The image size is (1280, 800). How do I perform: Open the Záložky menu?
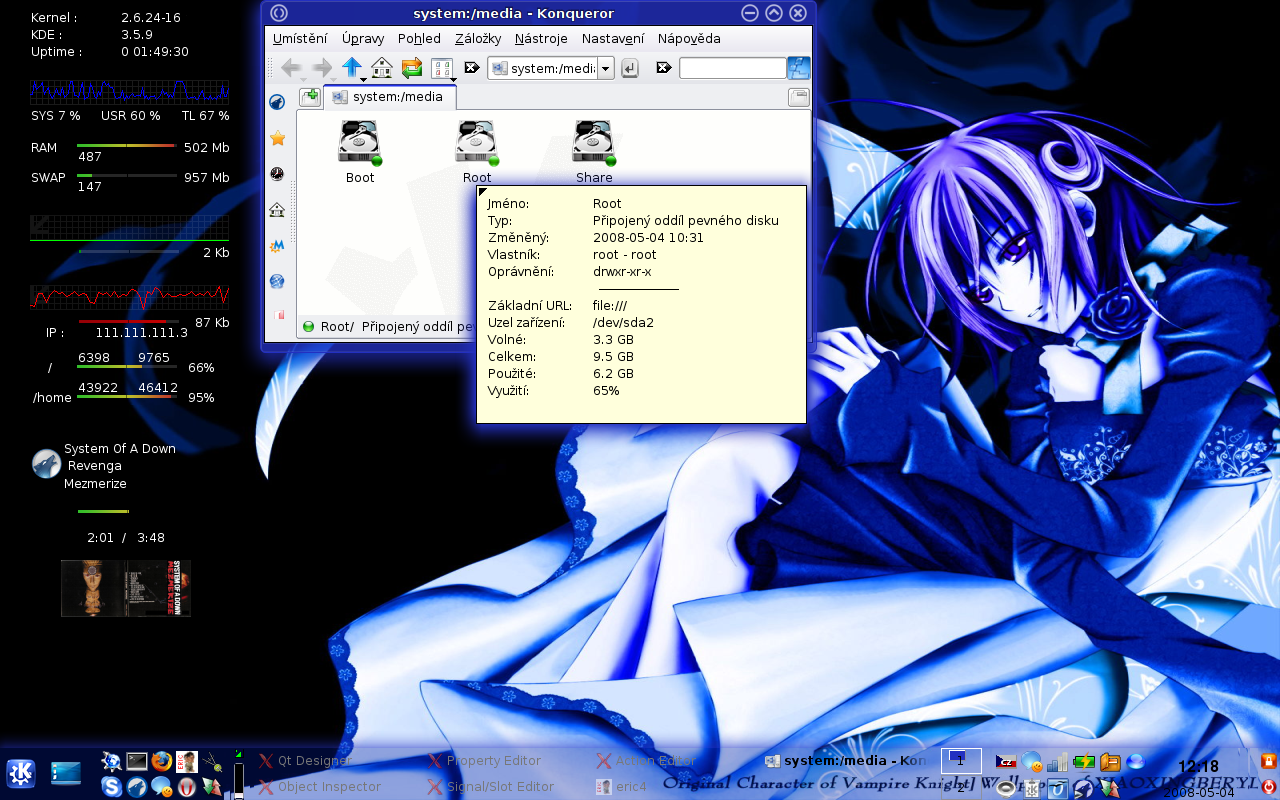click(x=478, y=38)
